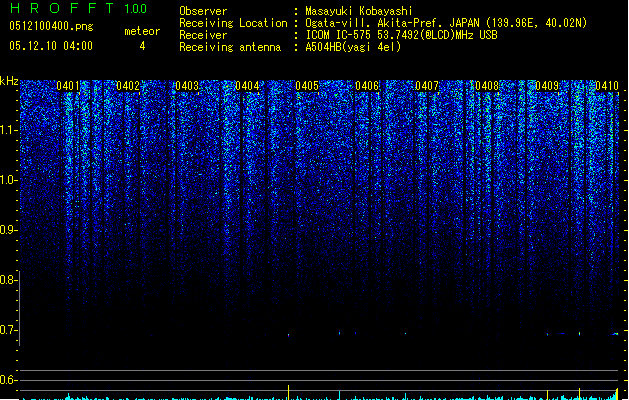
Task: Click the 0.6 frequency axis label
Action: tap(9, 380)
